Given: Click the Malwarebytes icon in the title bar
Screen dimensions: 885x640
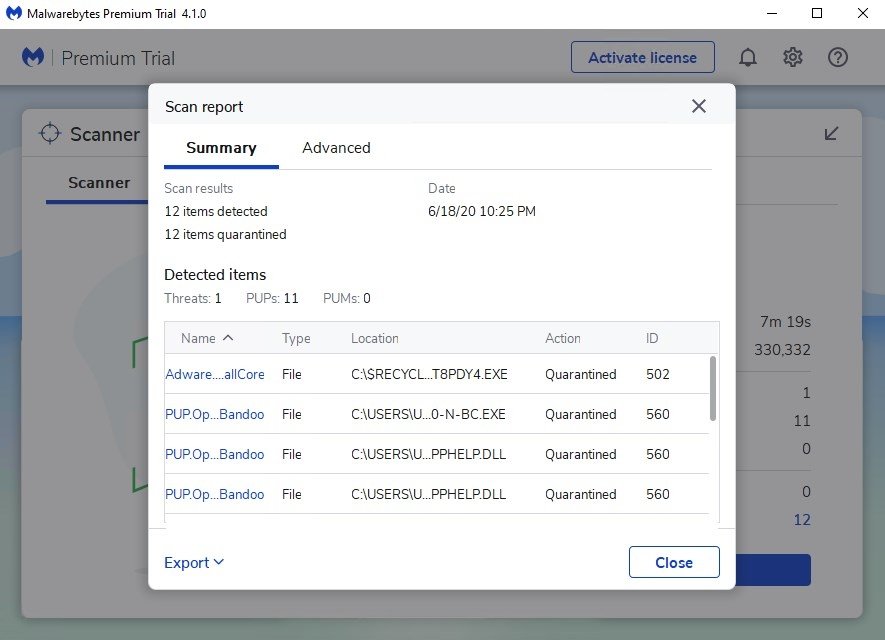Looking at the screenshot, I should pyautogui.click(x=14, y=13).
